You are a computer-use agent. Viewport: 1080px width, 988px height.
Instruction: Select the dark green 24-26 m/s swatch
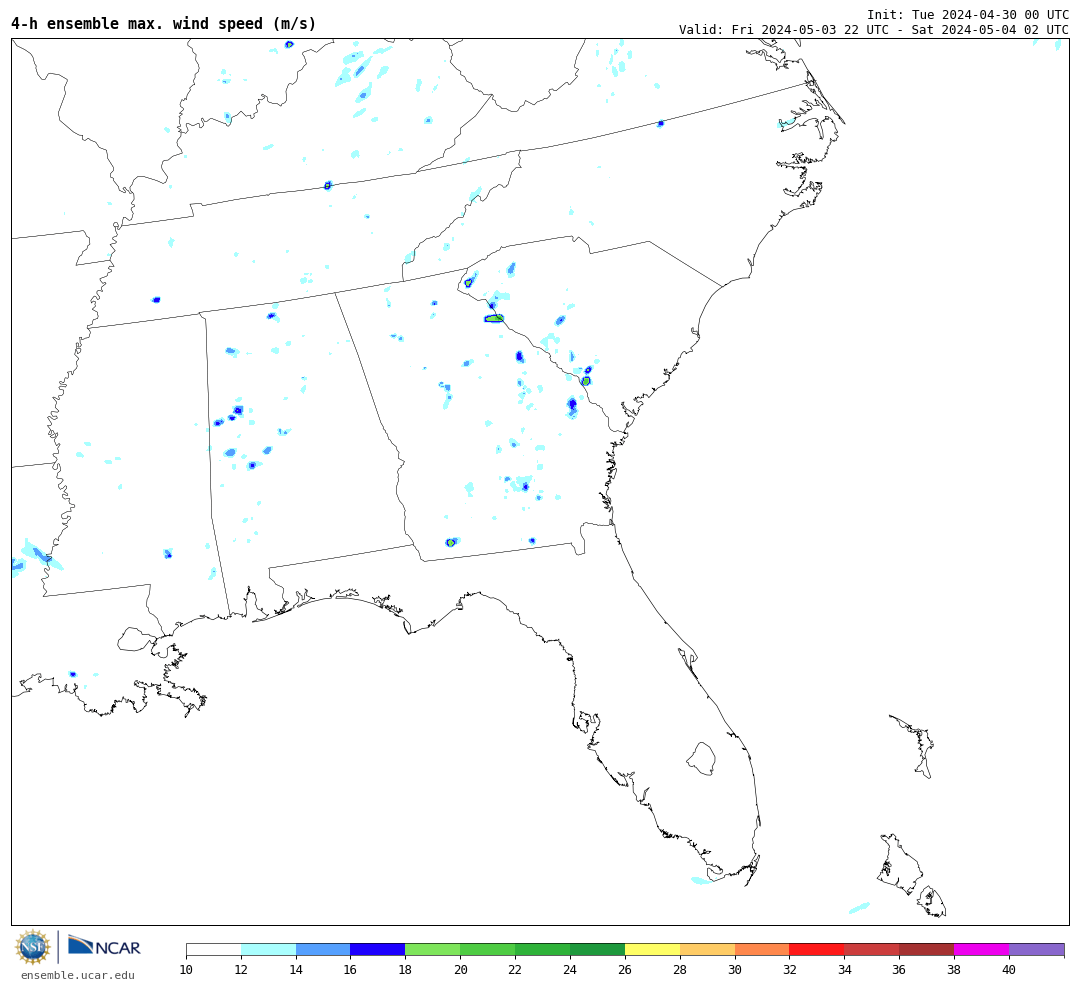coord(597,950)
